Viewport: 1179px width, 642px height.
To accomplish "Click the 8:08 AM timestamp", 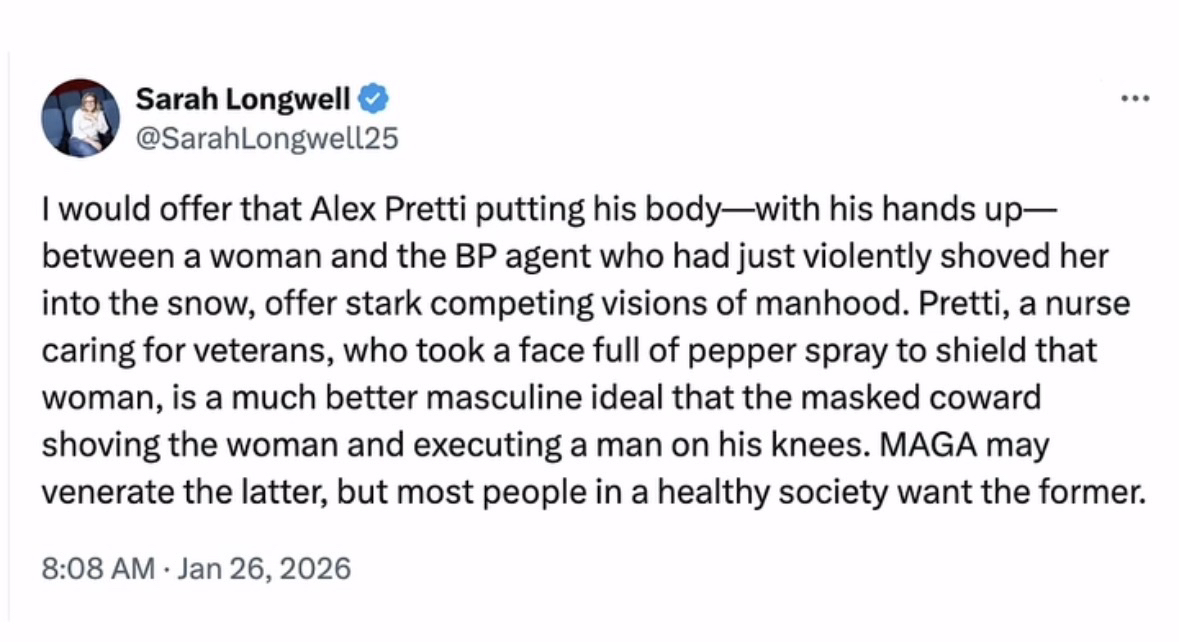I will [x=98, y=569].
